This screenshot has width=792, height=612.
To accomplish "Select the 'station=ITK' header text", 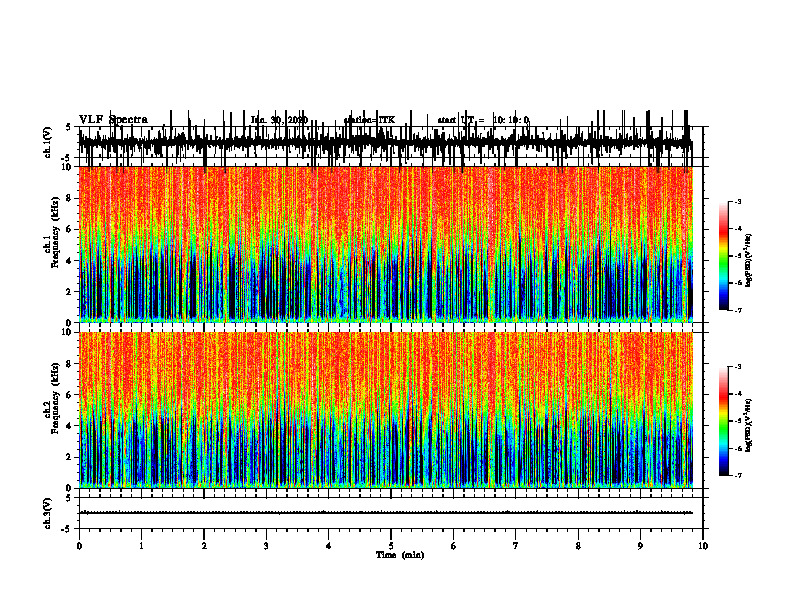I will [x=369, y=120].
